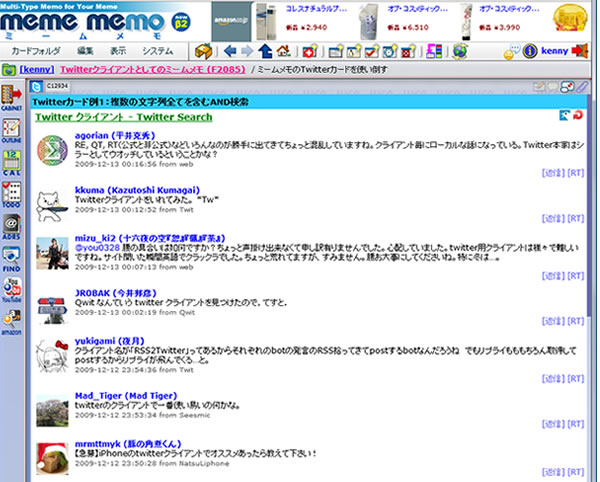Click the card paperclip attachment icon
The width and height of the screenshot is (600, 482).
582,87
